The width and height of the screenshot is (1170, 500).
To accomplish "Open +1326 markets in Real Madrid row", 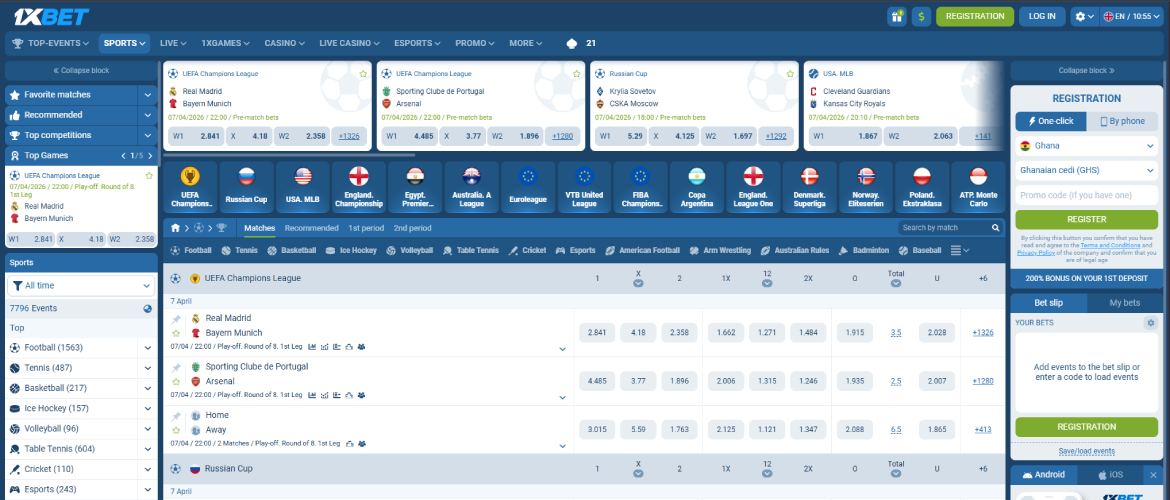I will 983,333.
